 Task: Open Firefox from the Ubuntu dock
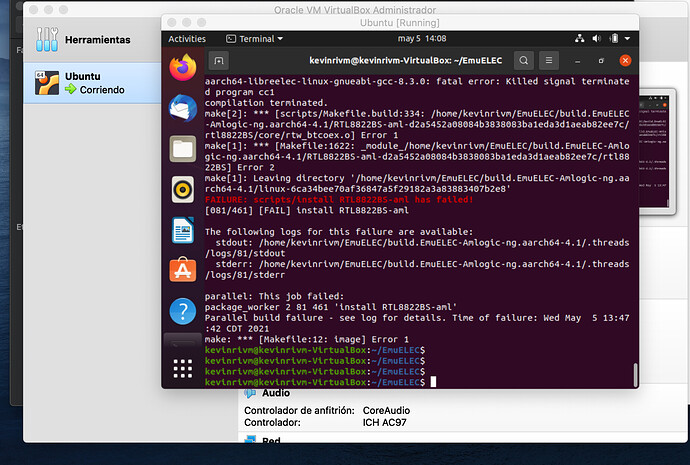tap(183, 68)
